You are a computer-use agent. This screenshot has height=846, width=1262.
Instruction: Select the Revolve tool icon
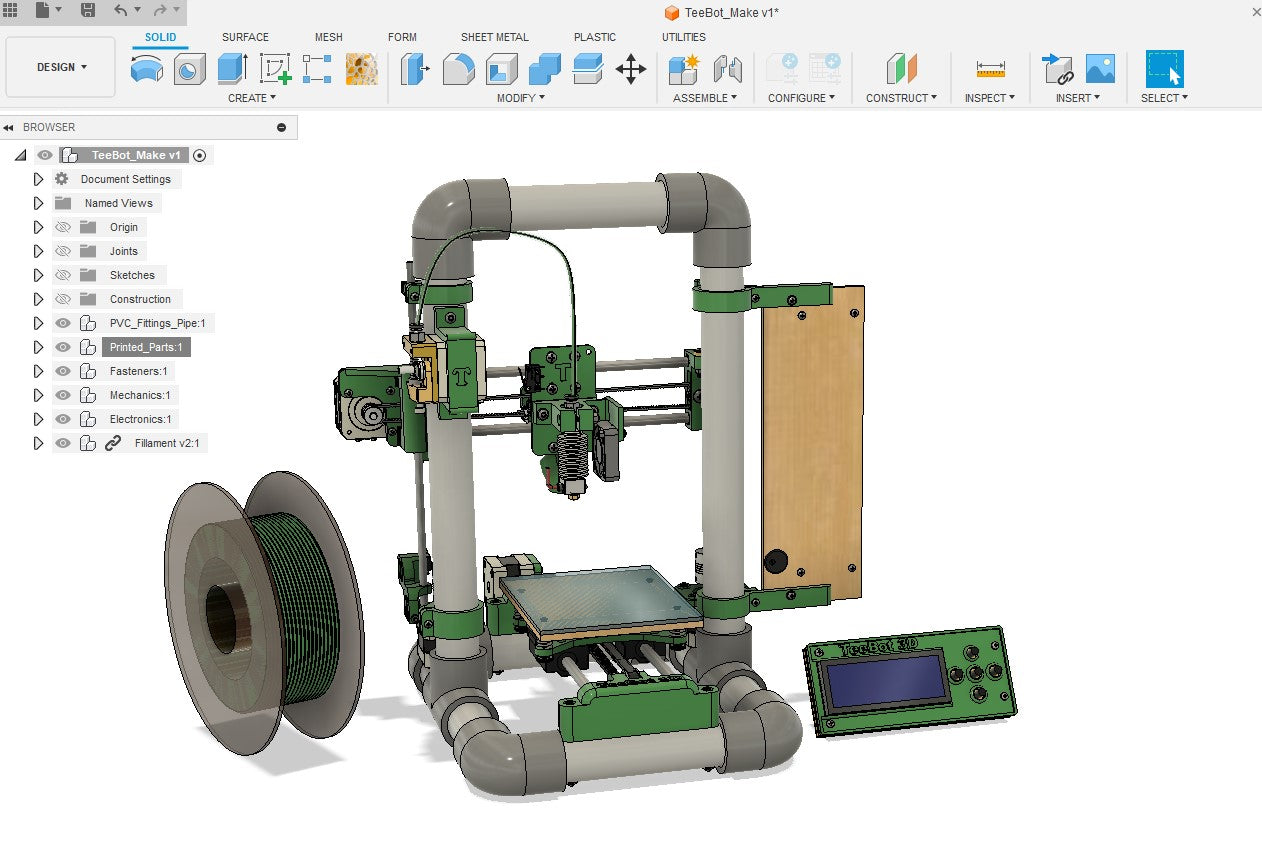click(189, 69)
